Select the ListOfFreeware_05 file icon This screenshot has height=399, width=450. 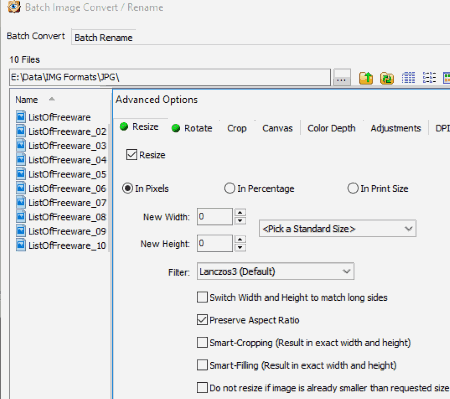21,174
